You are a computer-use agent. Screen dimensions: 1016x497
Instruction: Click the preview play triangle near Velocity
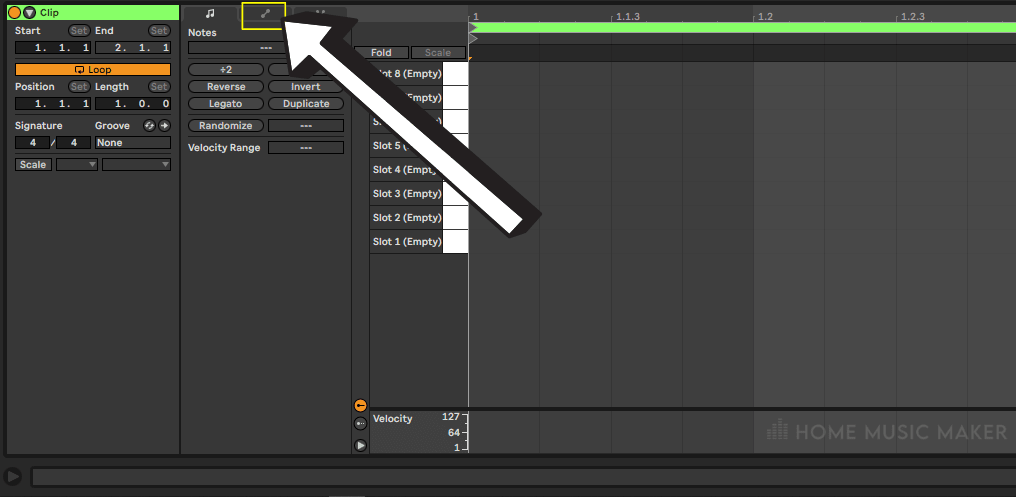[x=361, y=445]
